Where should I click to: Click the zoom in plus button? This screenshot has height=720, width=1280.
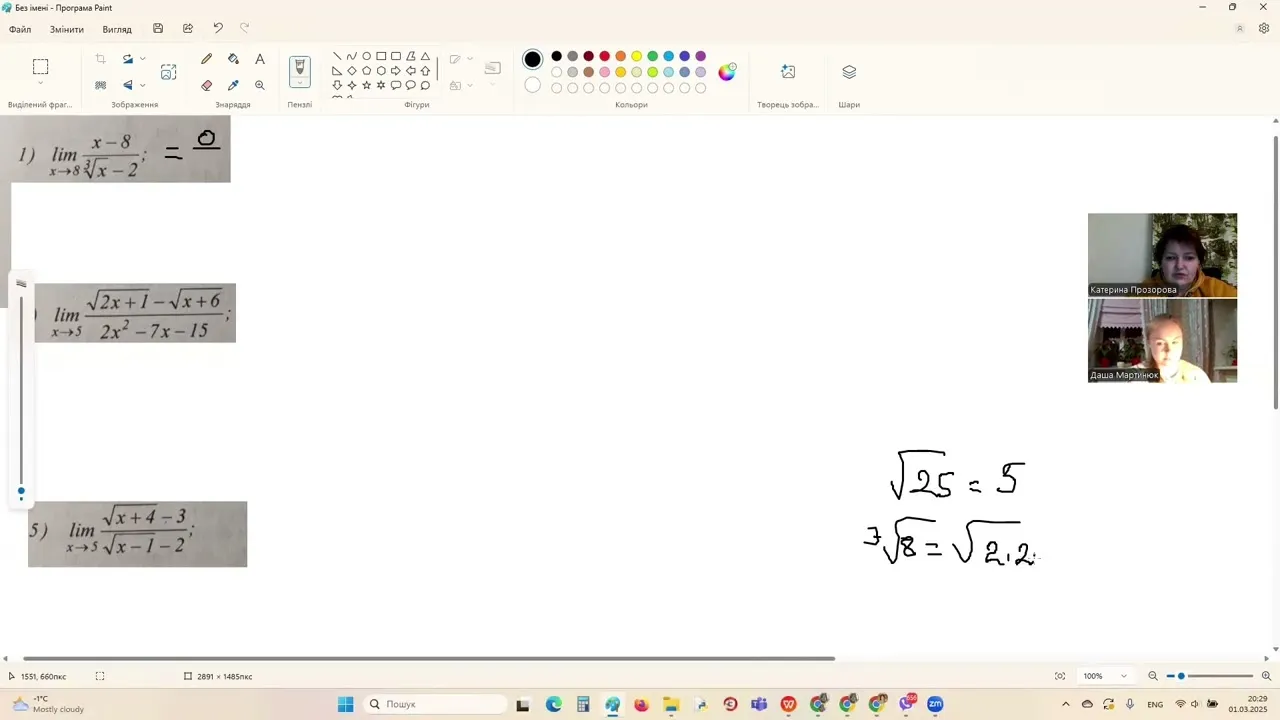(x=1266, y=676)
